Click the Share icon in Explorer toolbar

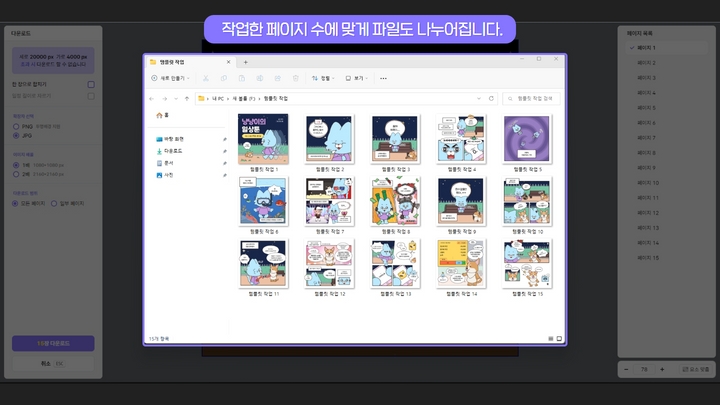pos(277,79)
